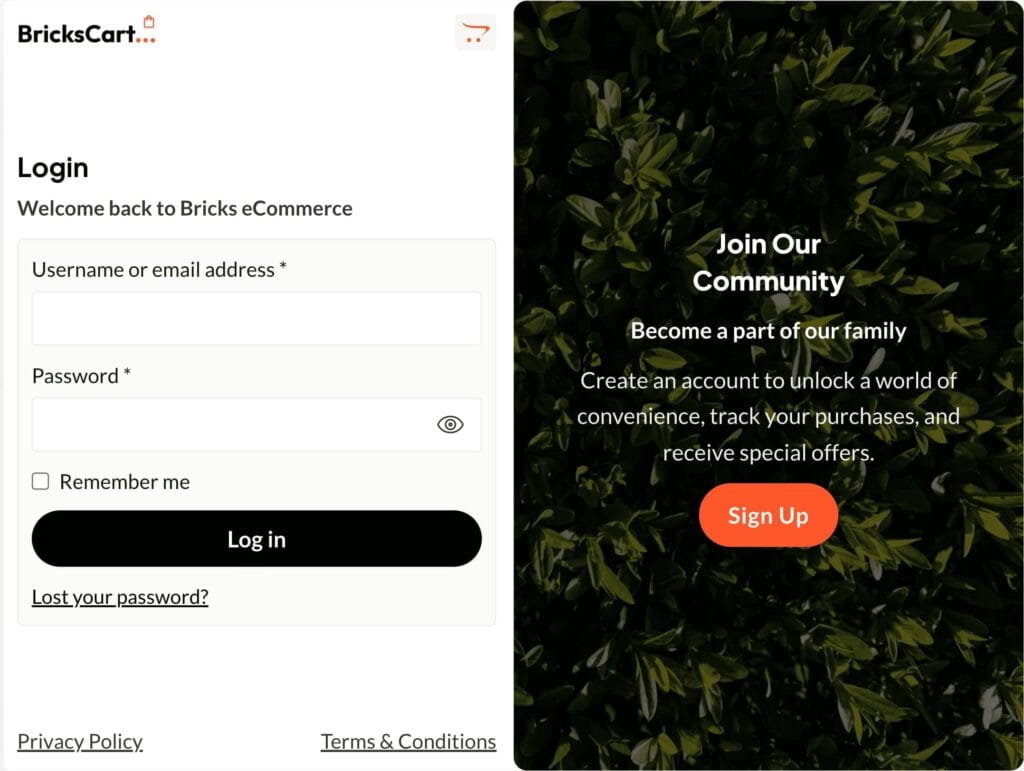Click the Login heading
The image size is (1024, 771).
pos(53,168)
